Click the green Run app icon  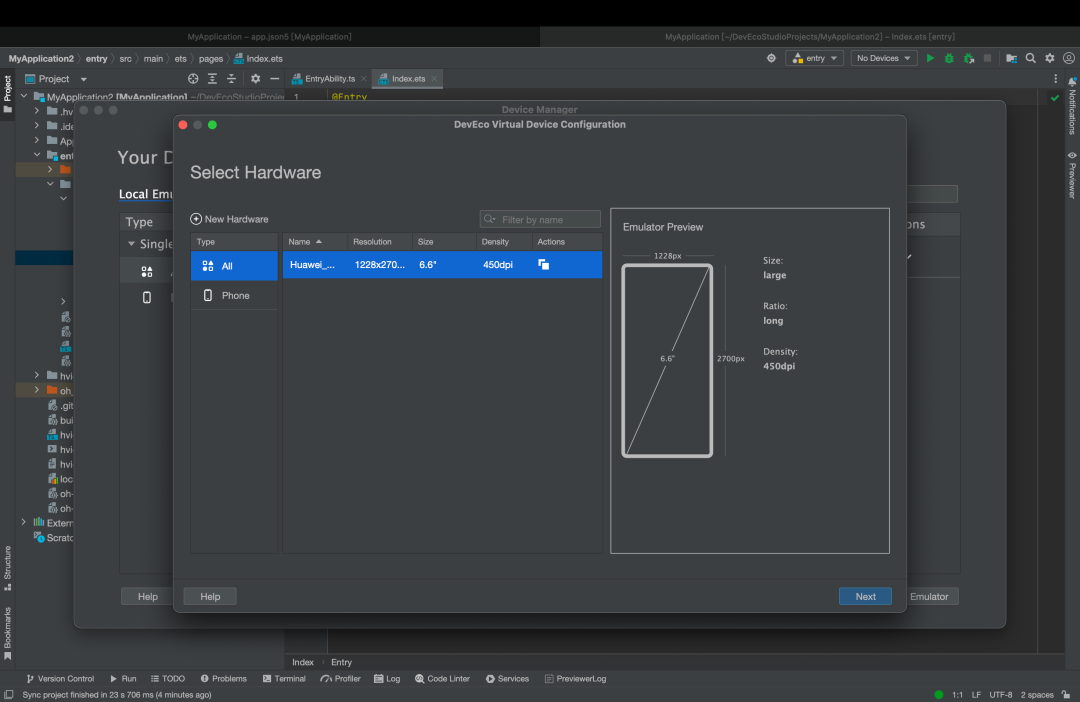click(930, 58)
